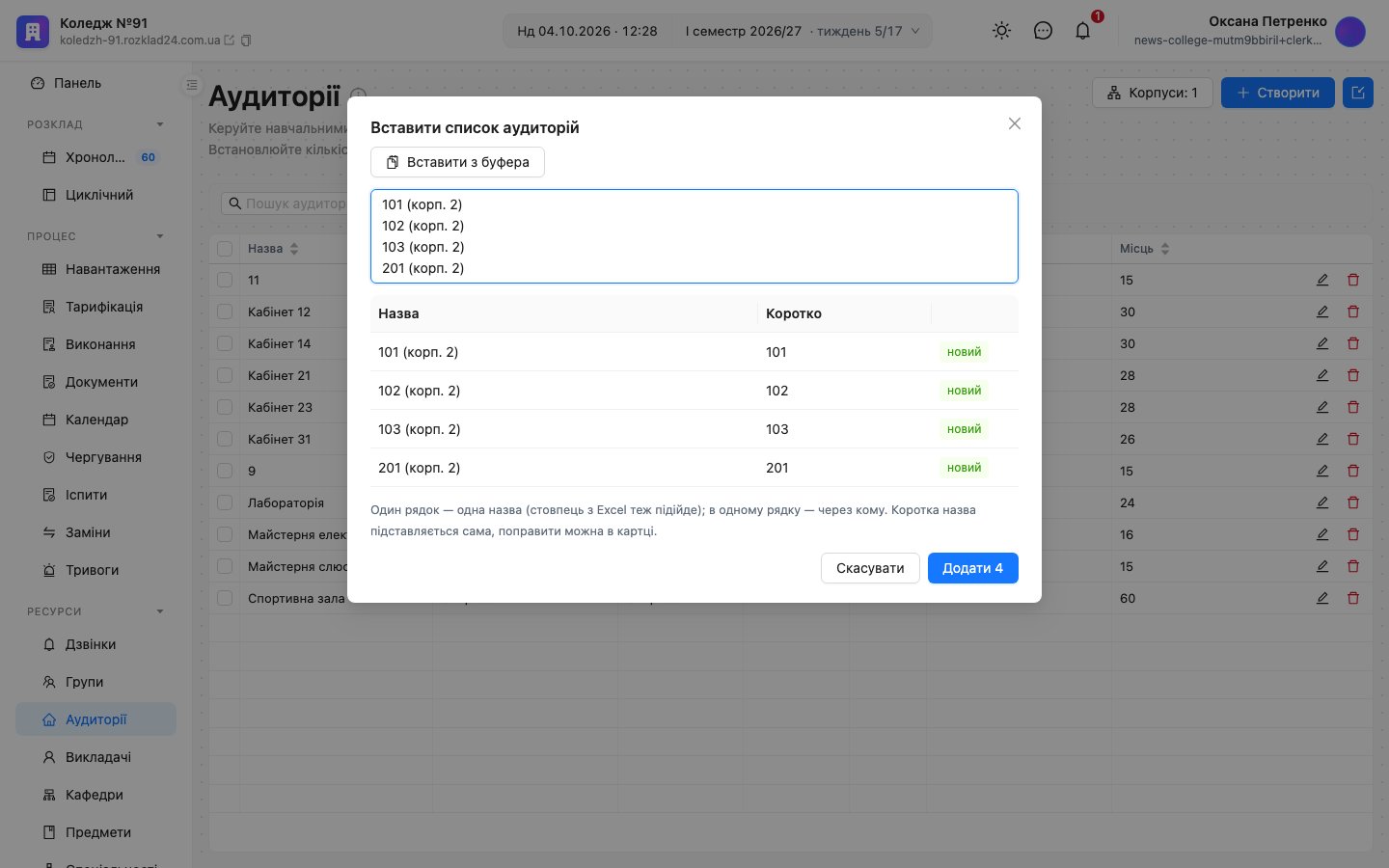Image resolution: width=1389 pixels, height=868 pixels.
Task: Open the Корпуси: 1 button
Action: click(1153, 93)
